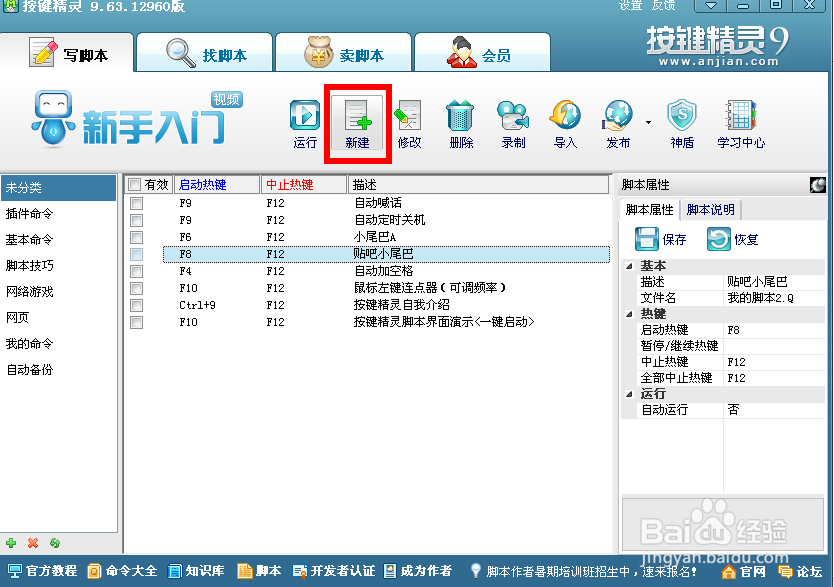834x587 pixels.
Task: Delete script using the 删除 trash icon
Action: tap(461, 123)
